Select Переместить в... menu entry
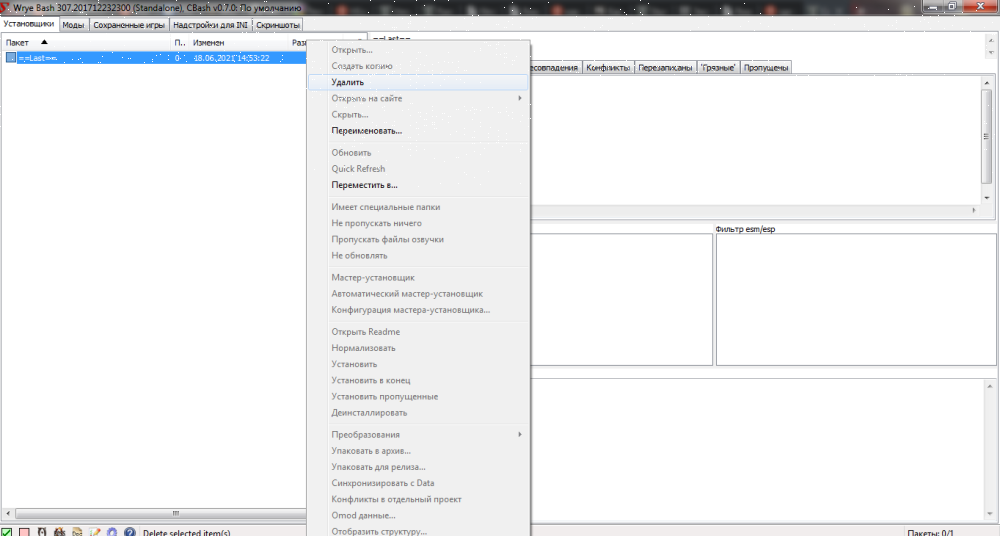The width and height of the screenshot is (1000, 536). pyautogui.click(x=418, y=185)
